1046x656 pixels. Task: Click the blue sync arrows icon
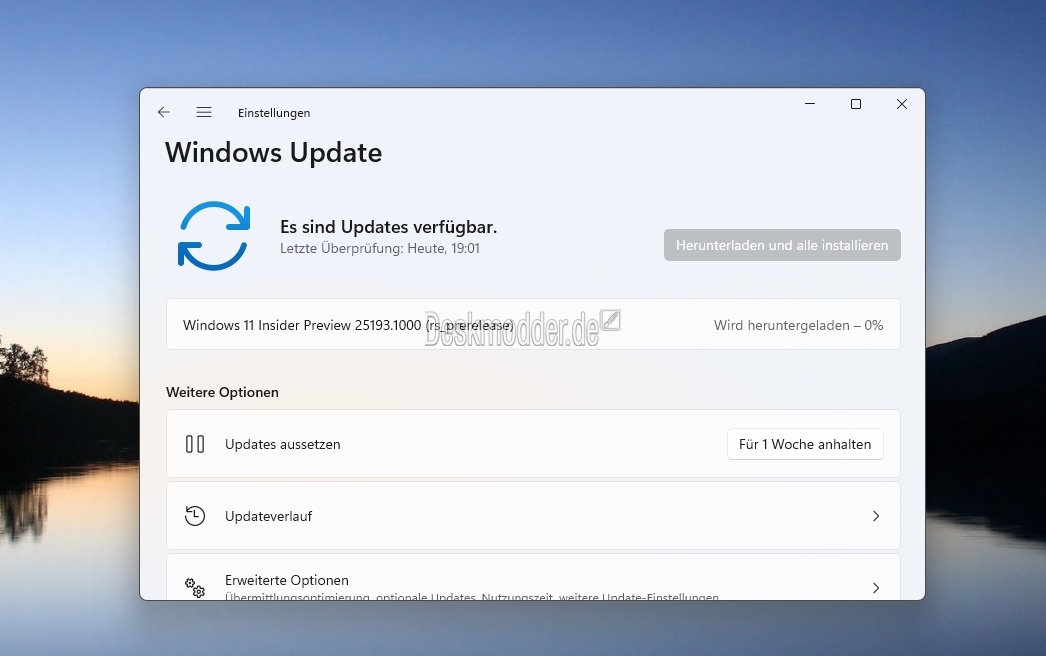coord(214,236)
